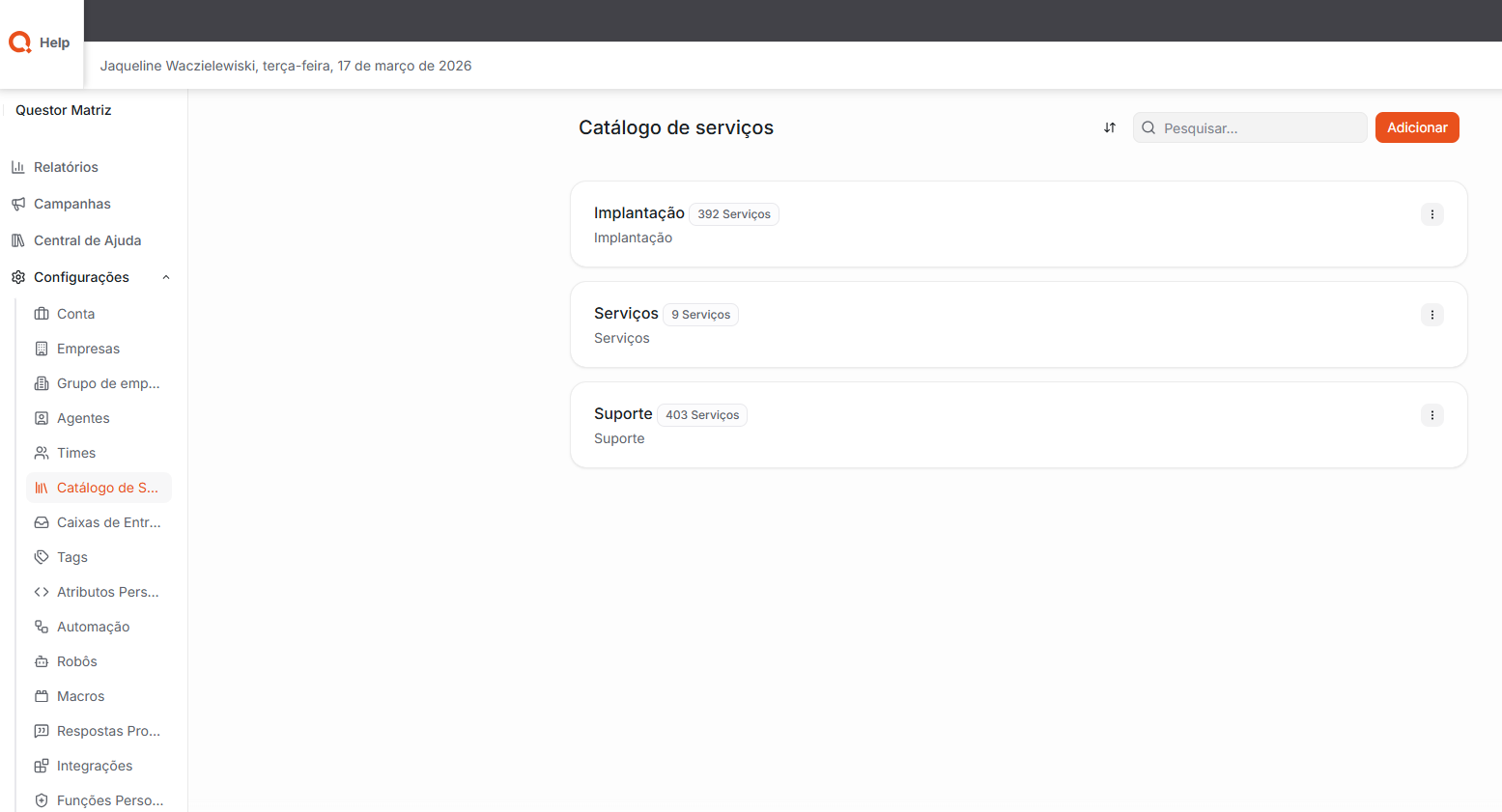Open the Macros settings page
This screenshot has width=1502, height=812.
click(x=80, y=696)
